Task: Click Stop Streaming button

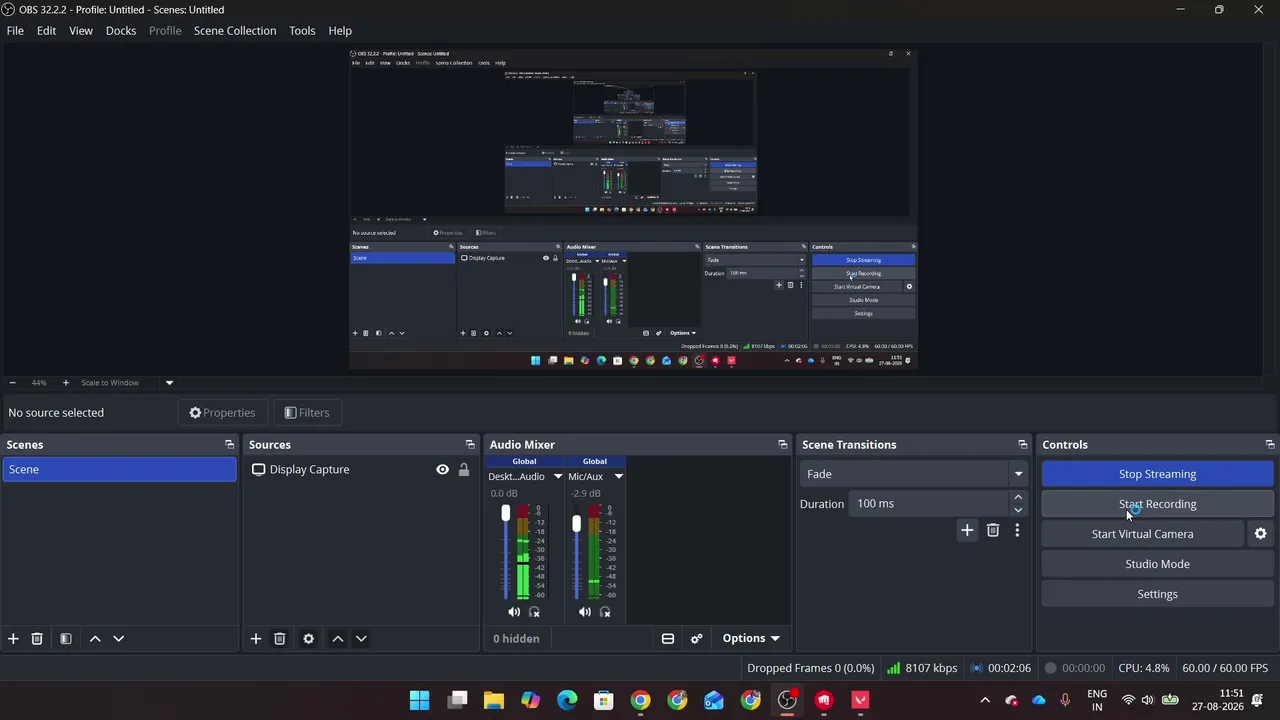Action: [x=1157, y=474]
